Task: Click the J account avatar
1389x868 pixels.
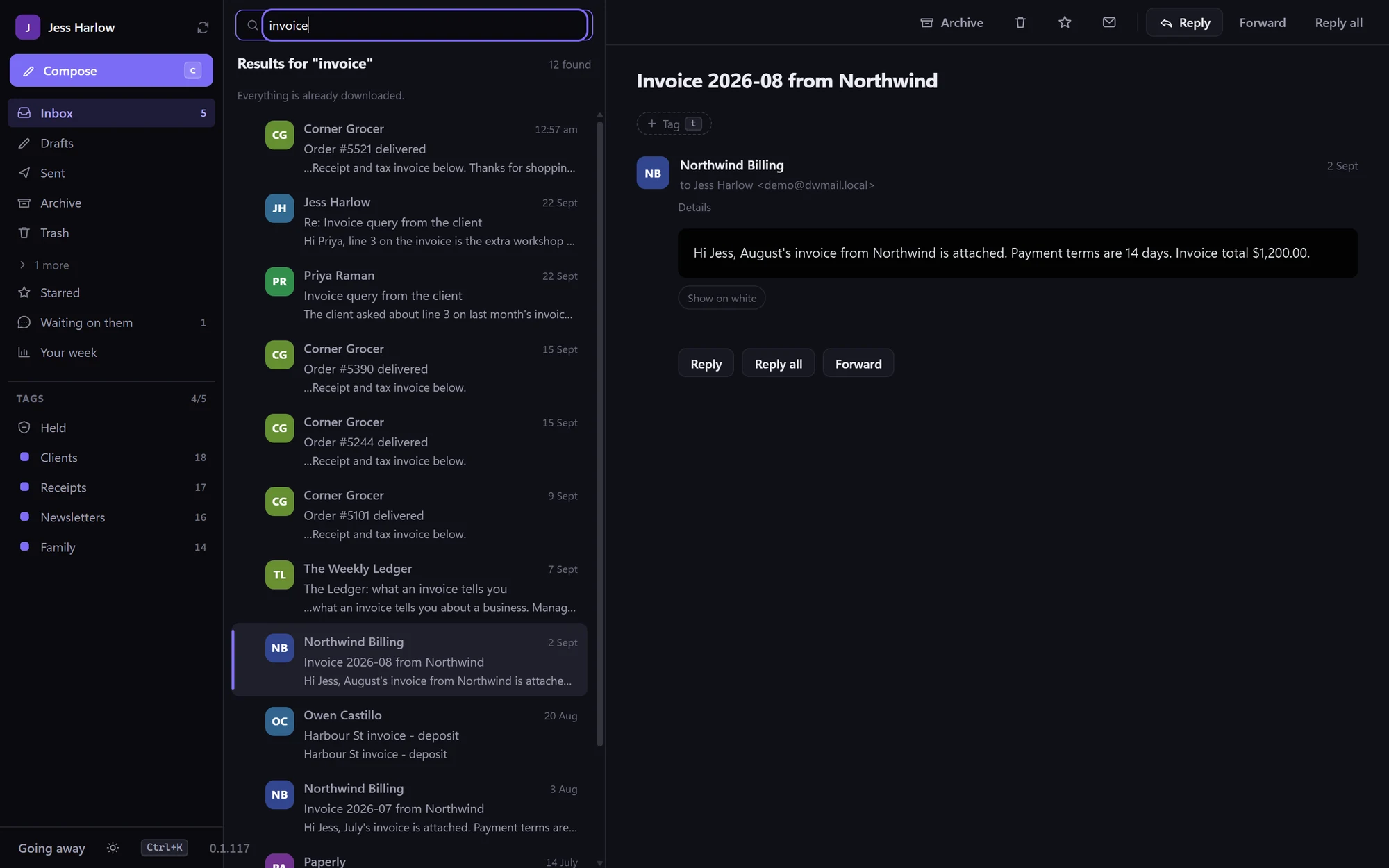Action: pos(28,27)
